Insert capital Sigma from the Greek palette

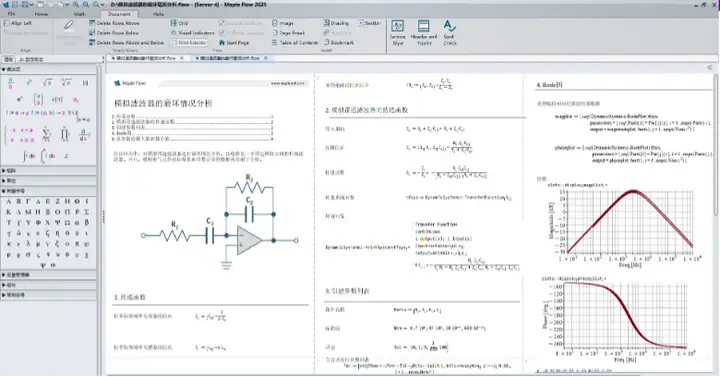click(x=87, y=212)
